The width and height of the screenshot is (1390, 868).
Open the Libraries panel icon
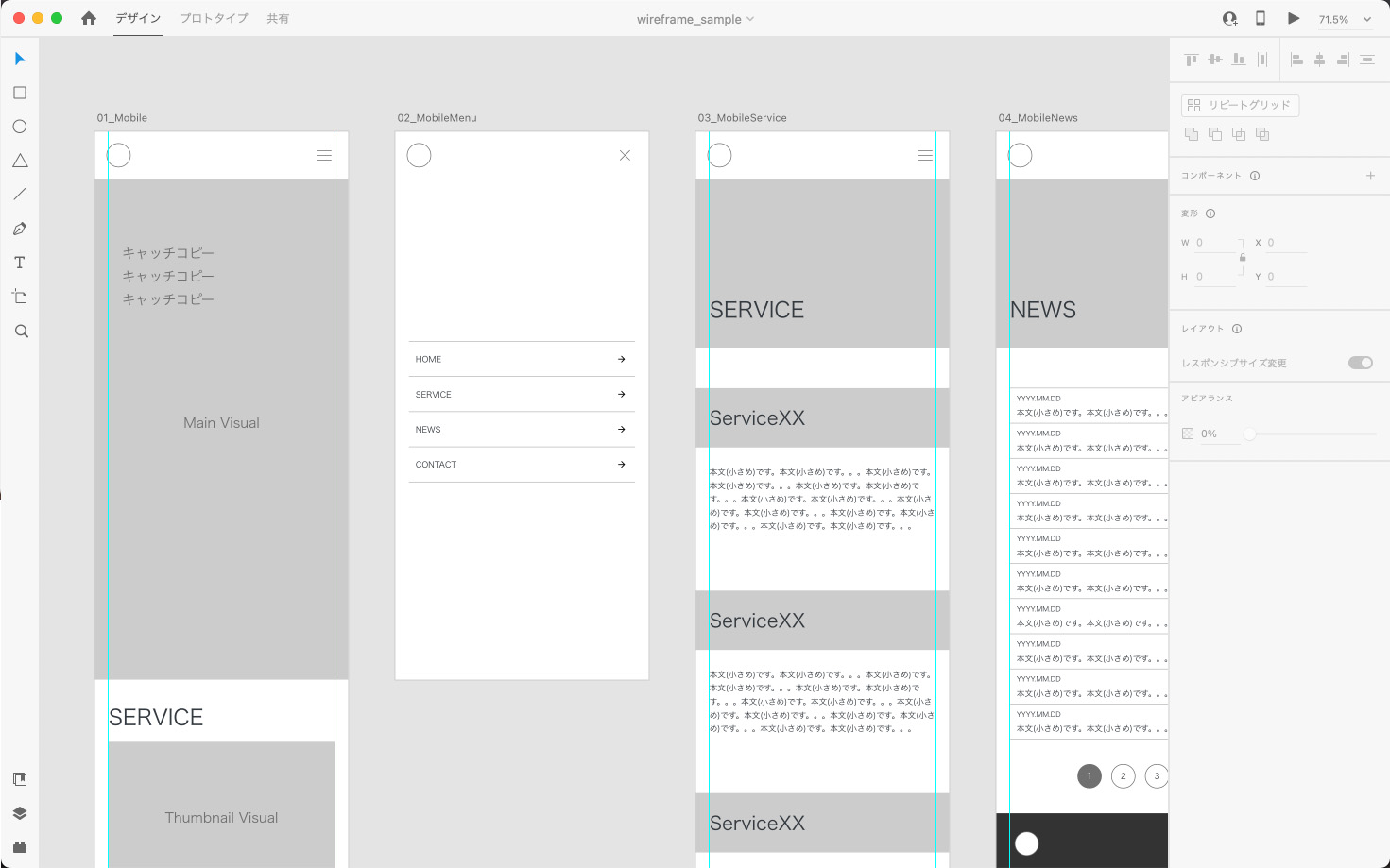coord(20,779)
